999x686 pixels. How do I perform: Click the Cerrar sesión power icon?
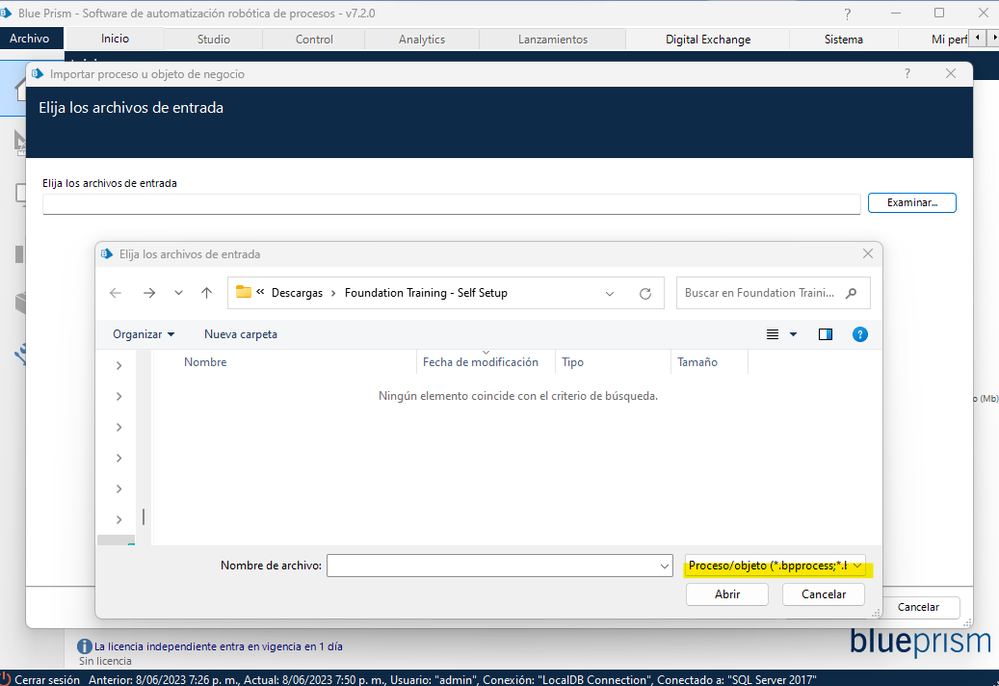tap(5, 679)
